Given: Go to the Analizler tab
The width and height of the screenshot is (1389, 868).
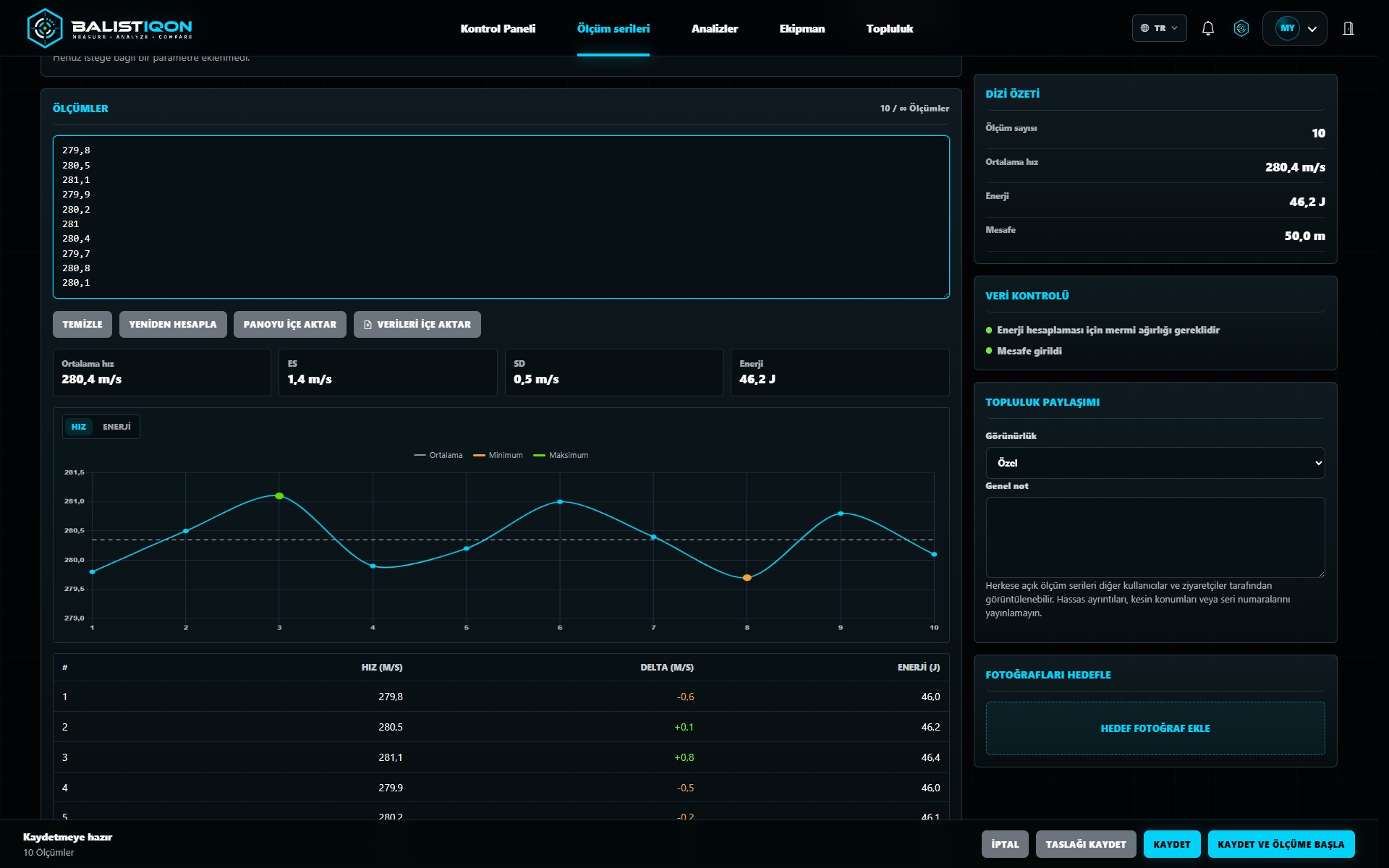Looking at the screenshot, I should (714, 29).
